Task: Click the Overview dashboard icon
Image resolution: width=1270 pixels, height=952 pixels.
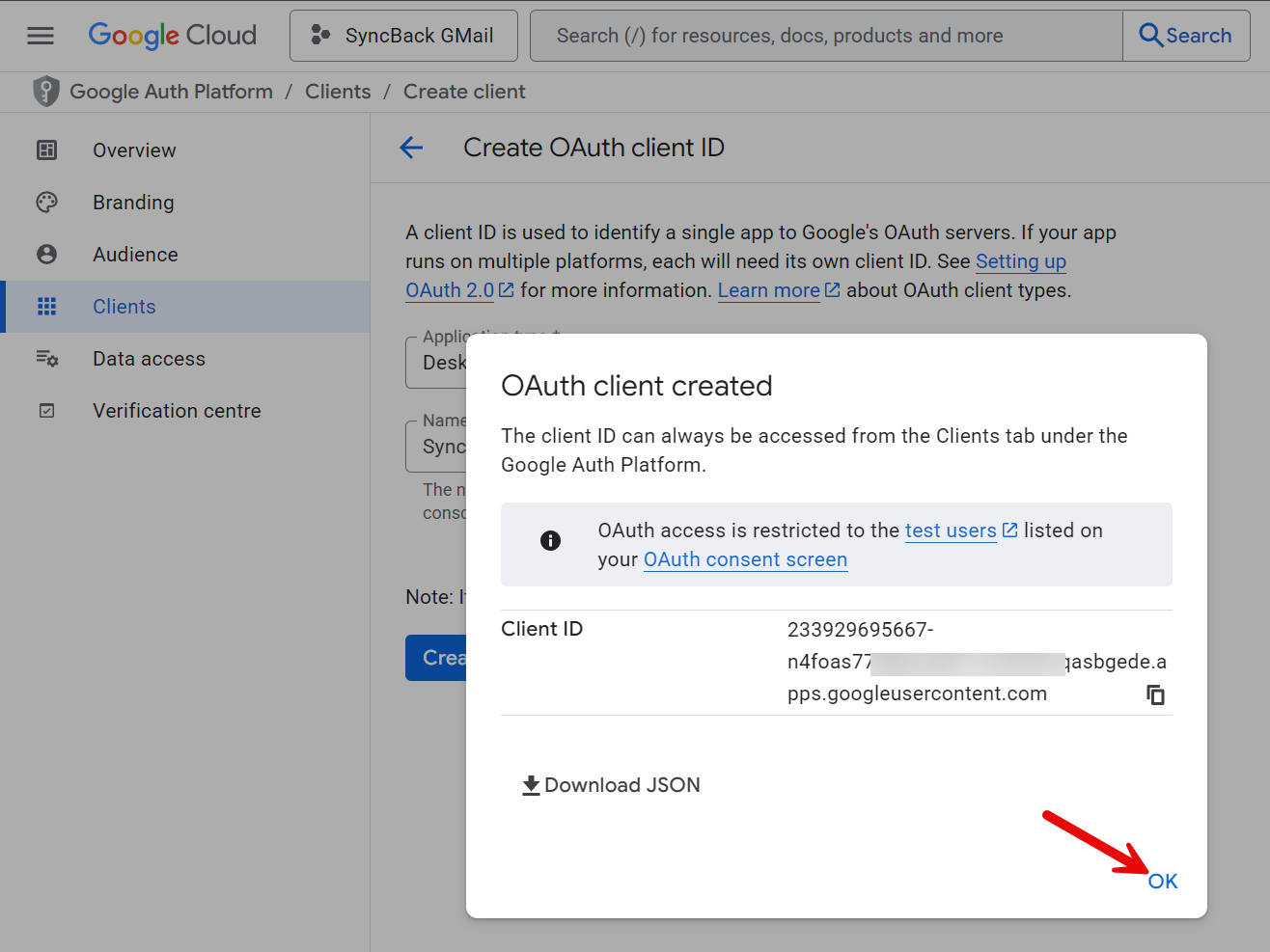Action: click(46, 150)
